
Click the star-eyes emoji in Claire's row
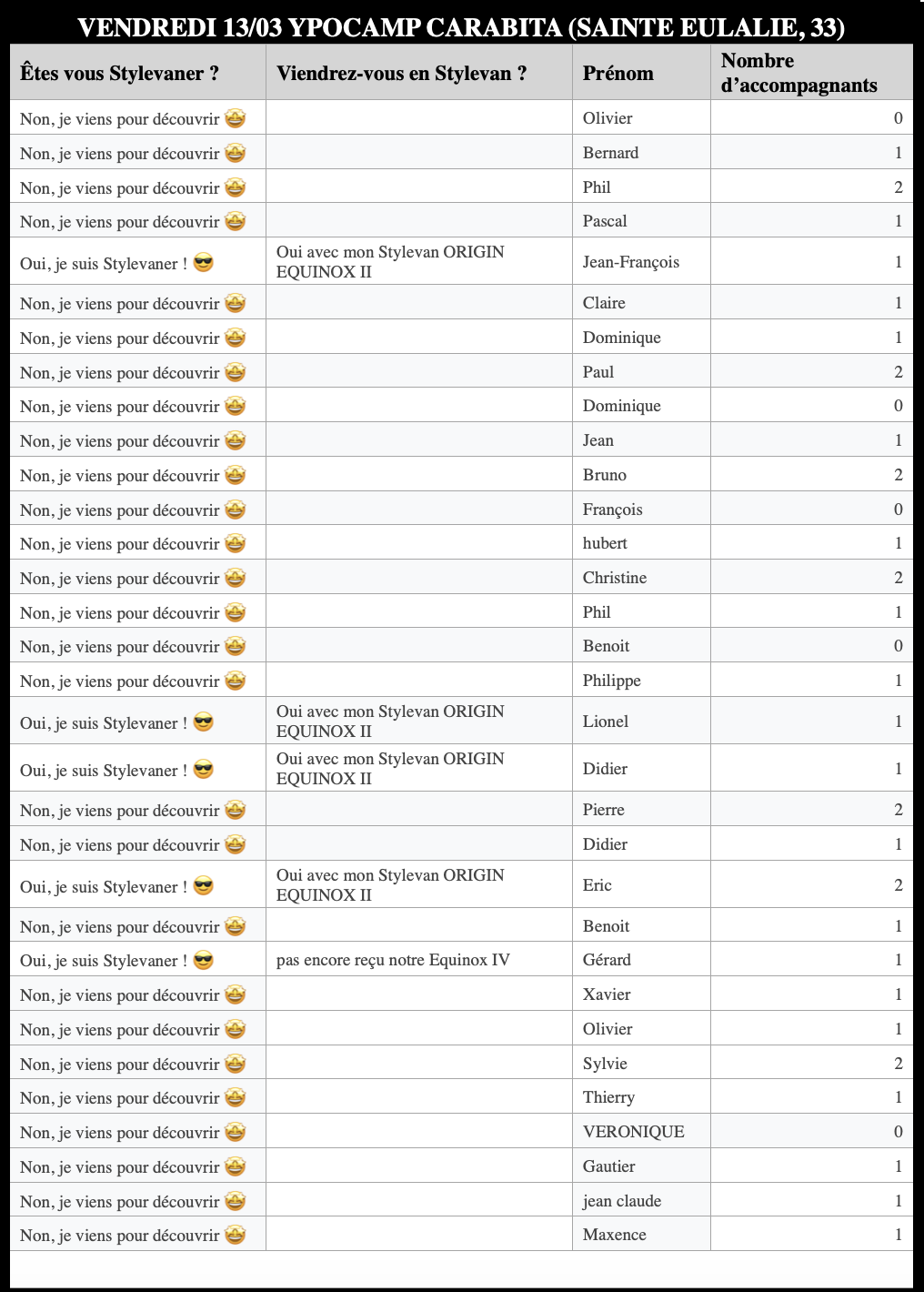[x=236, y=303]
